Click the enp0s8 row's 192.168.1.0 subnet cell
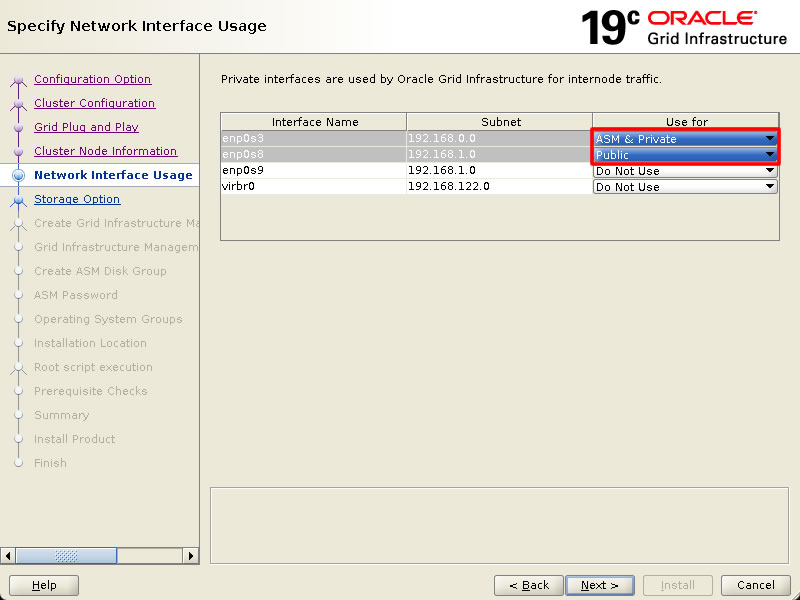The image size is (800, 600). 499,154
